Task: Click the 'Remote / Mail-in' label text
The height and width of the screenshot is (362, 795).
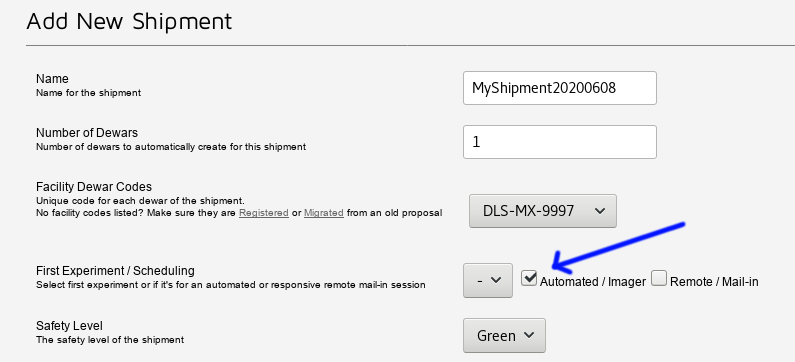Action: 714,282
